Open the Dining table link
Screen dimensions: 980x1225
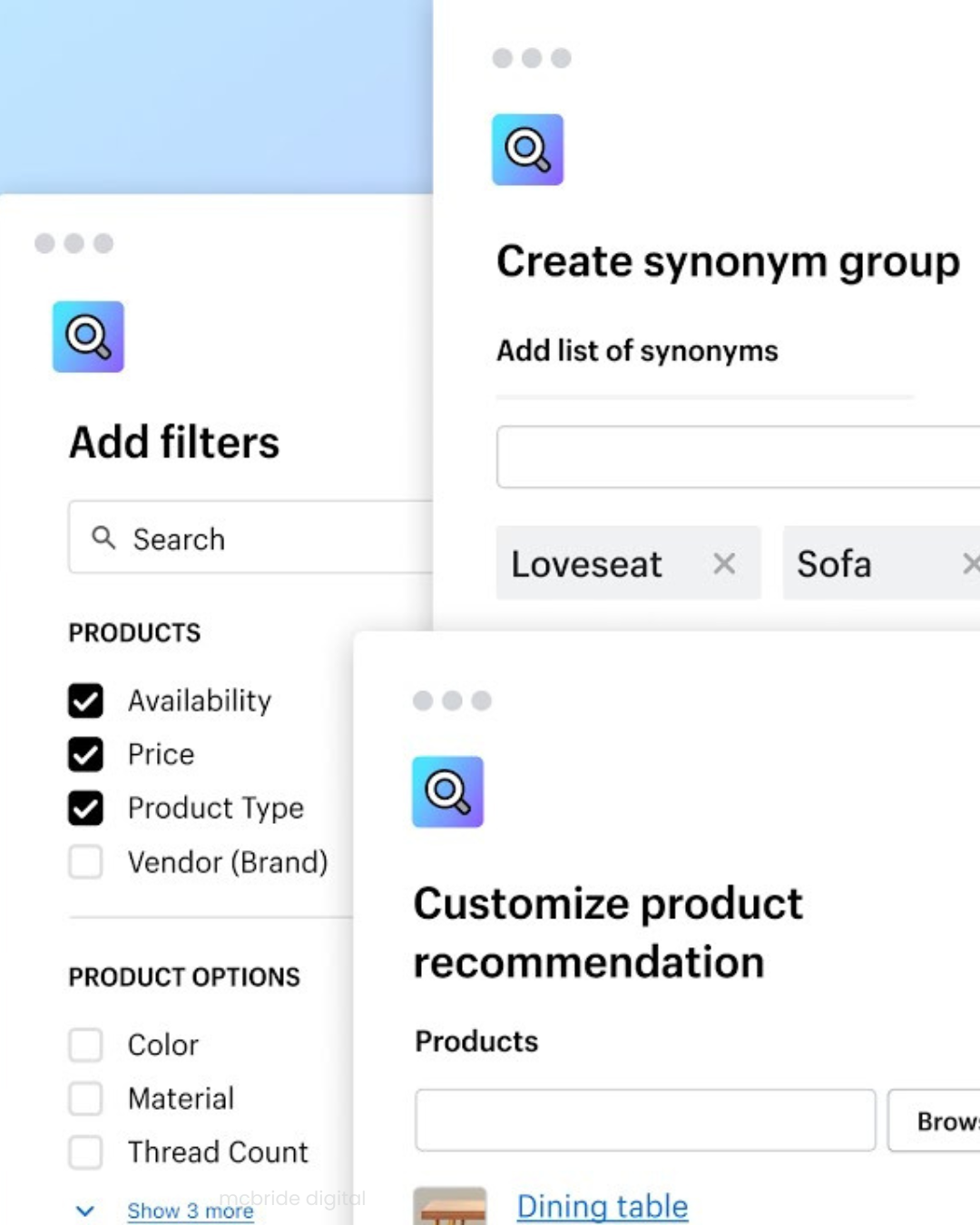[x=602, y=1206]
